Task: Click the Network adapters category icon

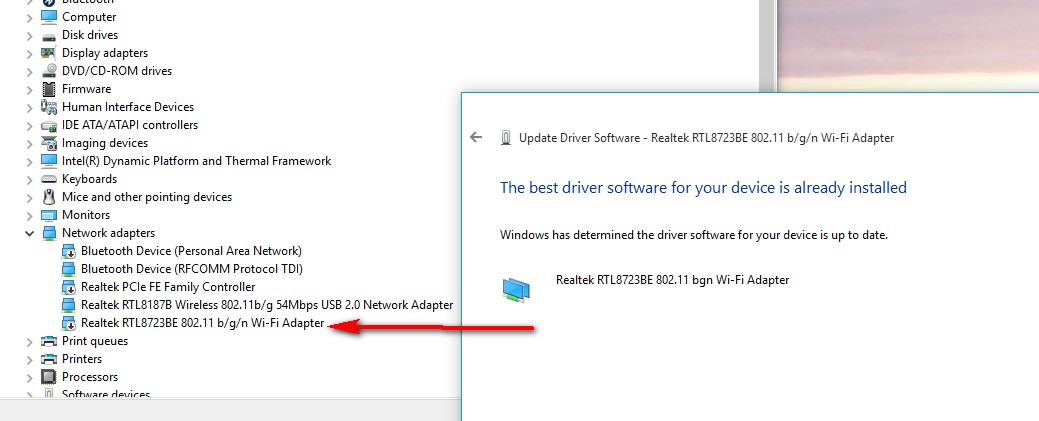Action: (x=49, y=233)
